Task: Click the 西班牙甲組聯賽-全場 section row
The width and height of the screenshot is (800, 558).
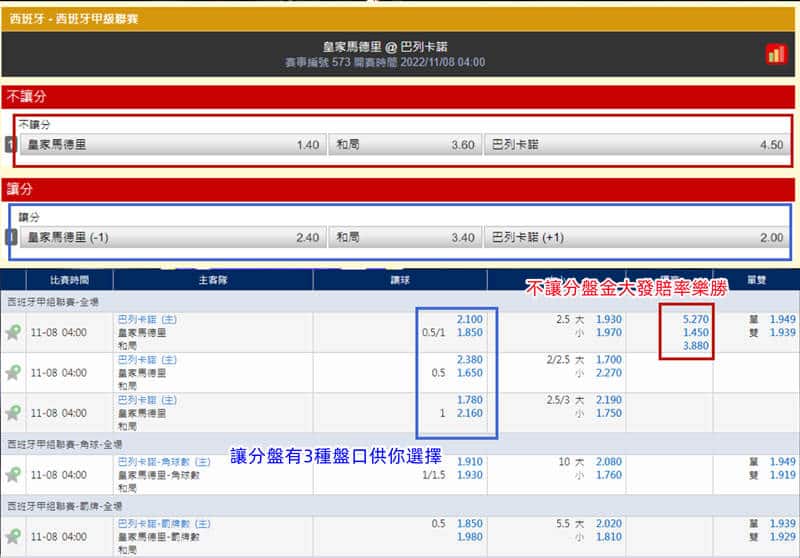Action: click(x=400, y=302)
